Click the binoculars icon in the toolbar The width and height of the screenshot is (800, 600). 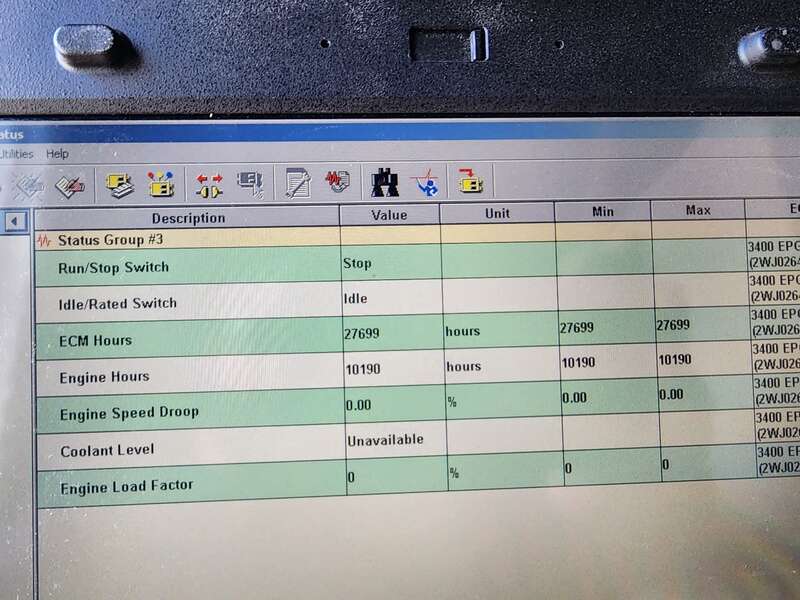pos(385,182)
